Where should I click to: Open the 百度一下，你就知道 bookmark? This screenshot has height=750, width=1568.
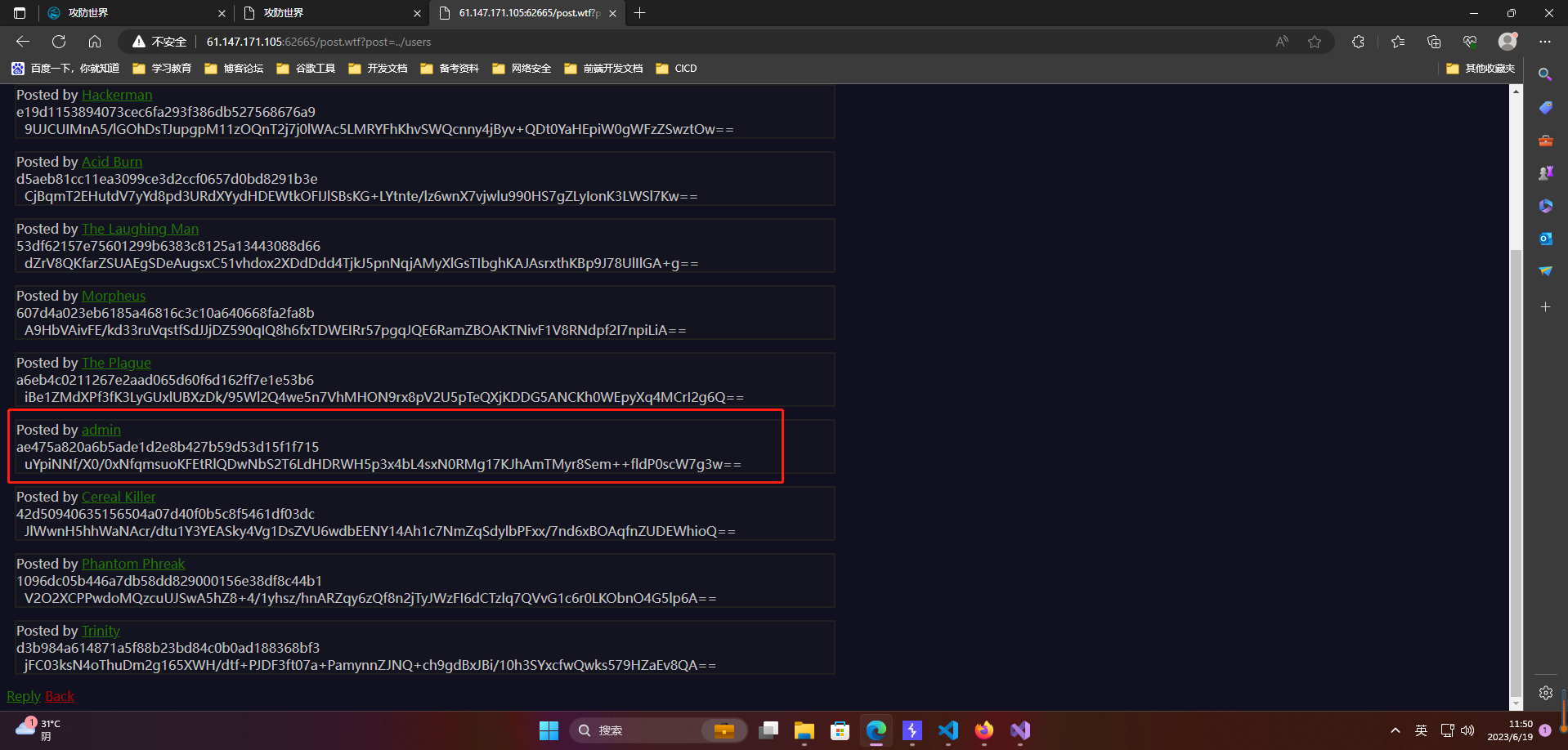click(65, 69)
